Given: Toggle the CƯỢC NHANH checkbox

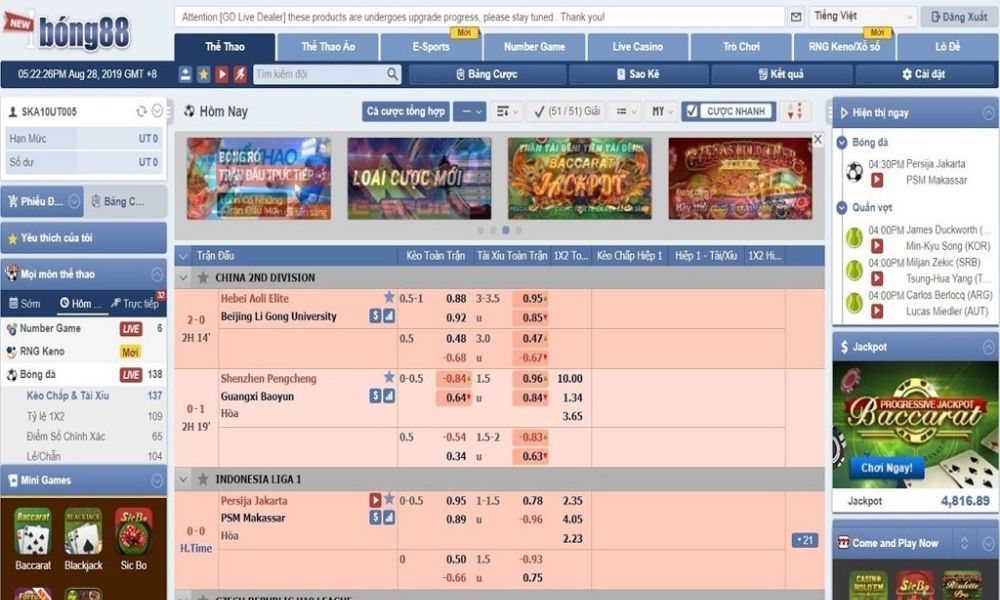Looking at the screenshot, I should (691, 112).
